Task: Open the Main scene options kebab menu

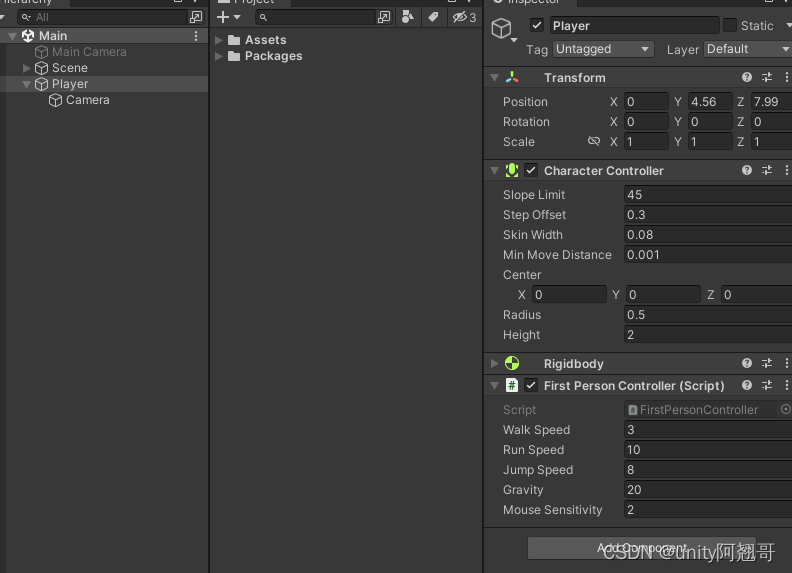Action: pyautogui.click(x=196, y=36)
